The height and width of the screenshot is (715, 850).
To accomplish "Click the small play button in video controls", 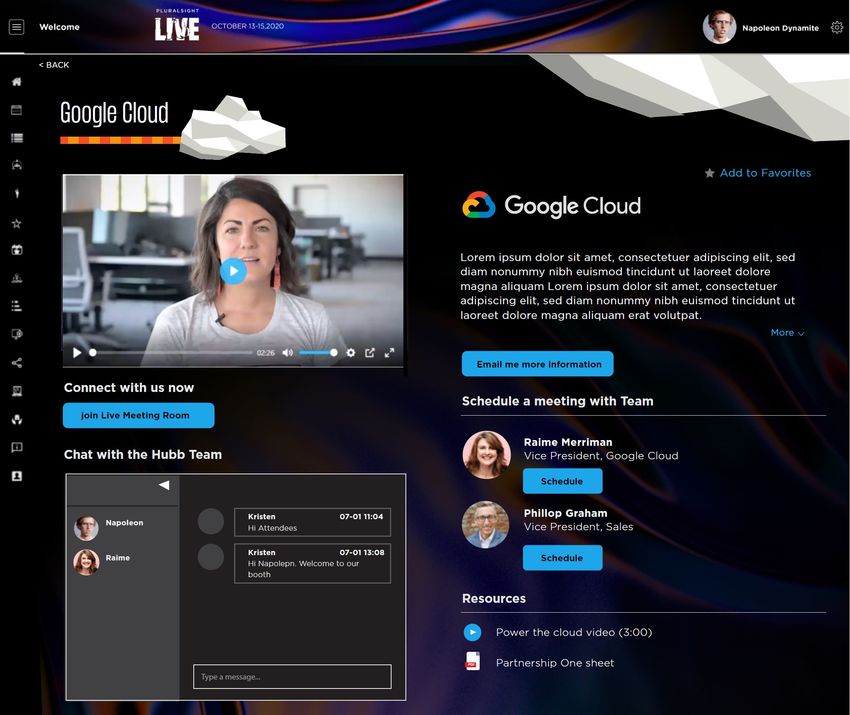I will coord(77,353).
